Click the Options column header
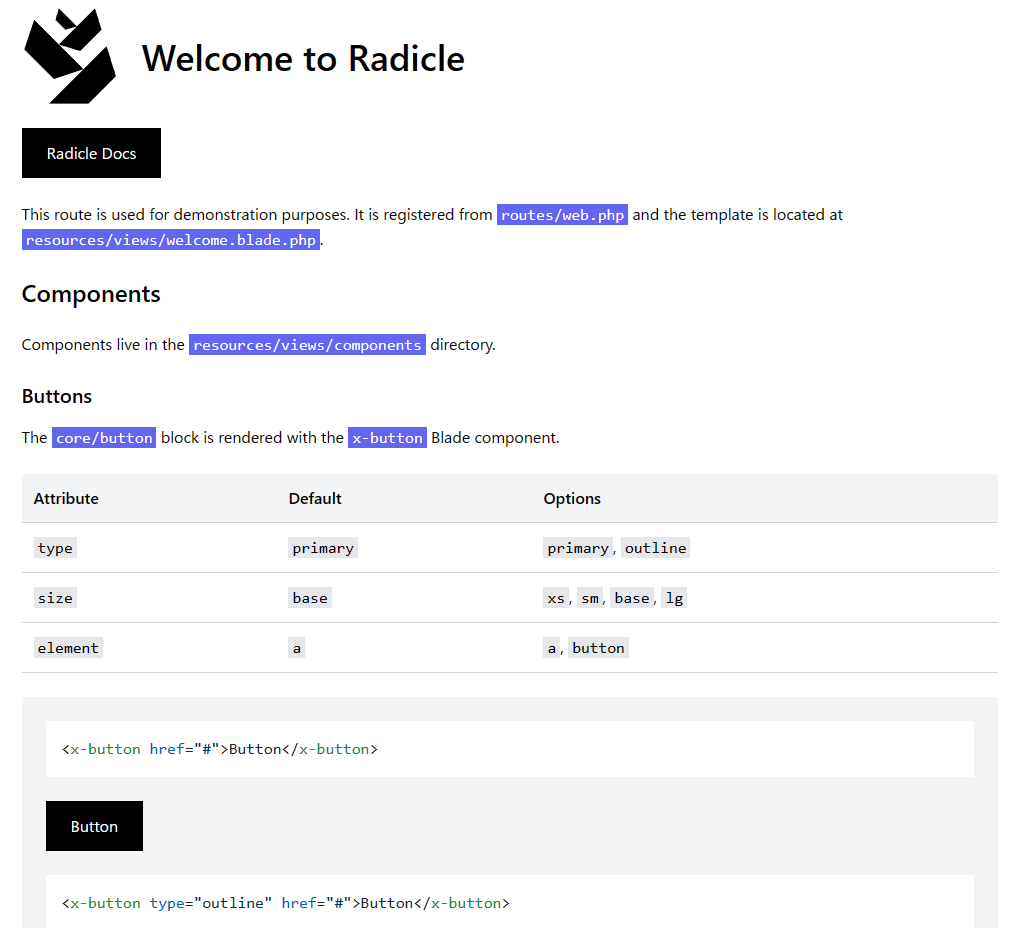Screen dimensions: 1018x928 tap(572, 499)
